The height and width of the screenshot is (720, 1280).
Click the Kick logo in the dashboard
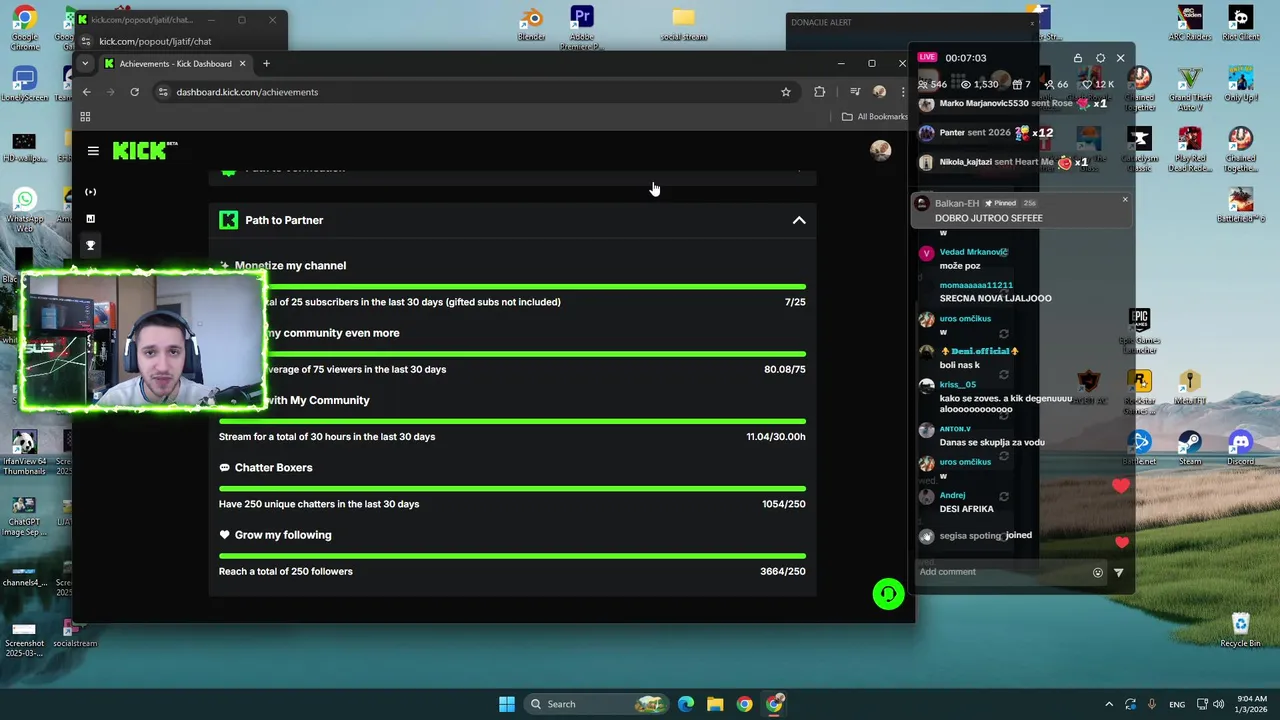click(145, 150)
